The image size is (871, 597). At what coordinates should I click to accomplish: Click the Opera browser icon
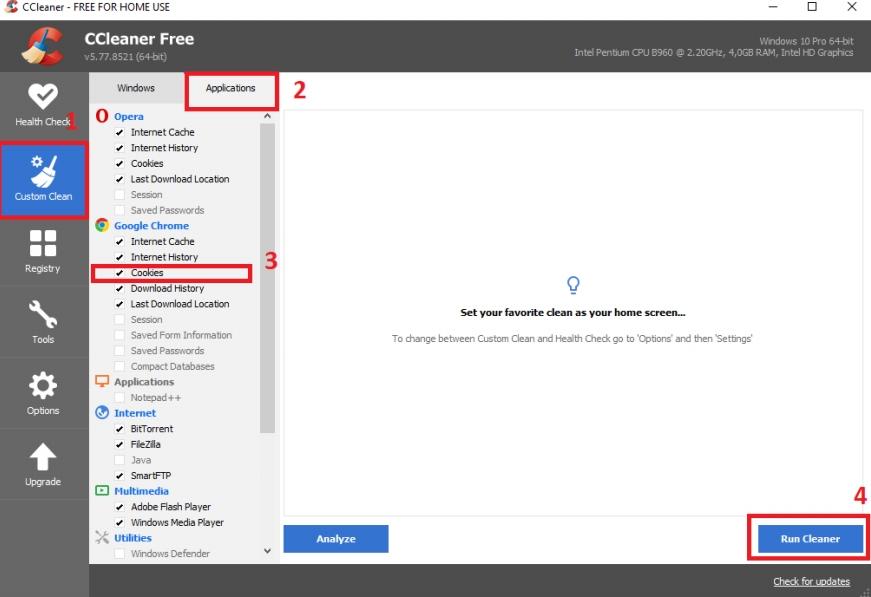pyautogui.click(x=102, y=116)
